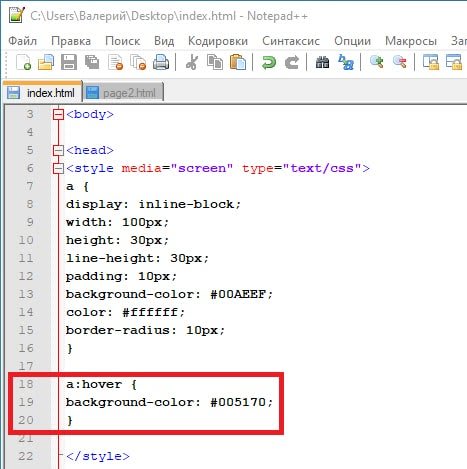Open the Файл menu
This screenshot has height=469, width=467.
[x=23, y=41]
